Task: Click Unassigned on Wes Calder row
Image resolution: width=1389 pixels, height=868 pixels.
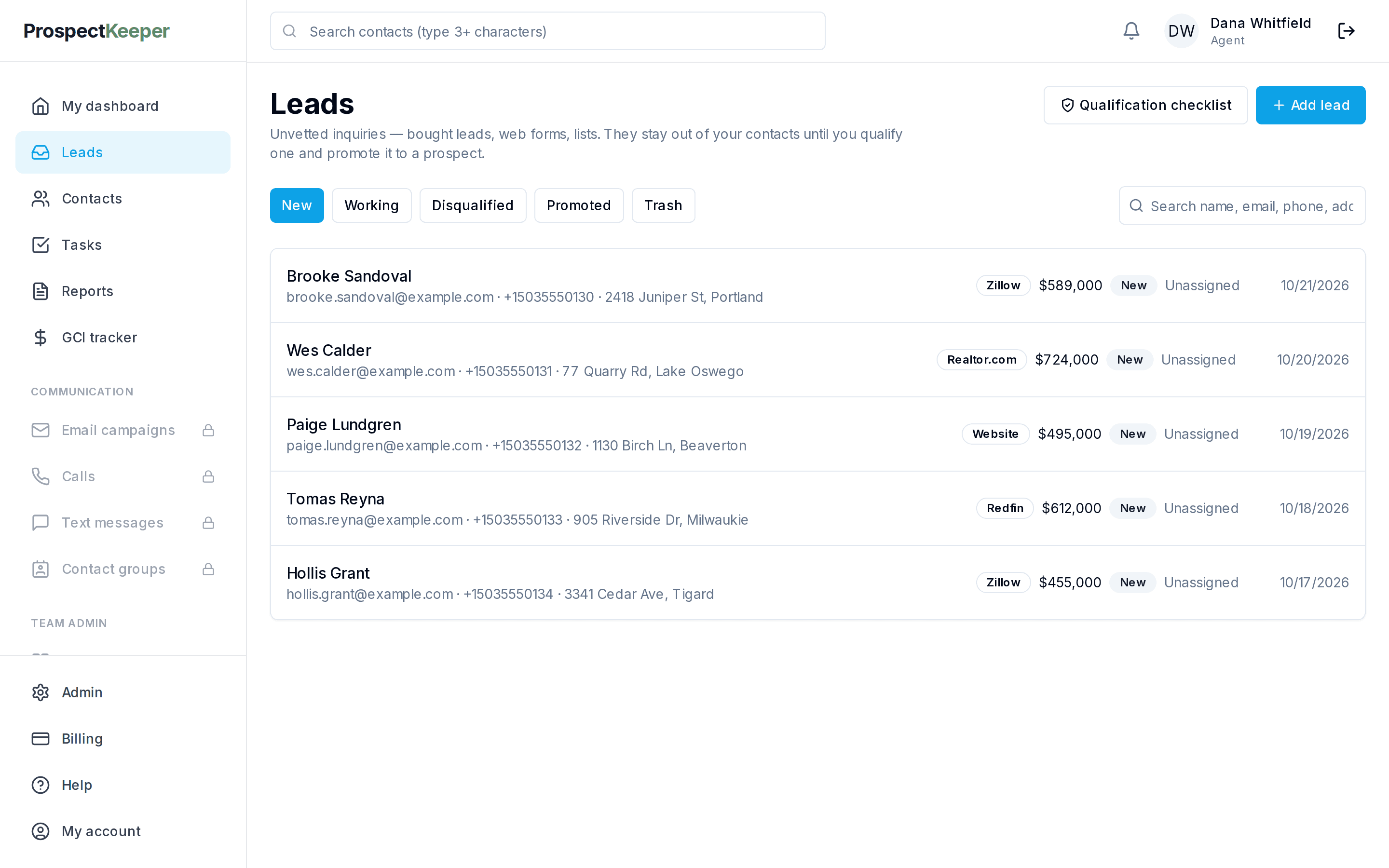Action: click(1198, 360)
